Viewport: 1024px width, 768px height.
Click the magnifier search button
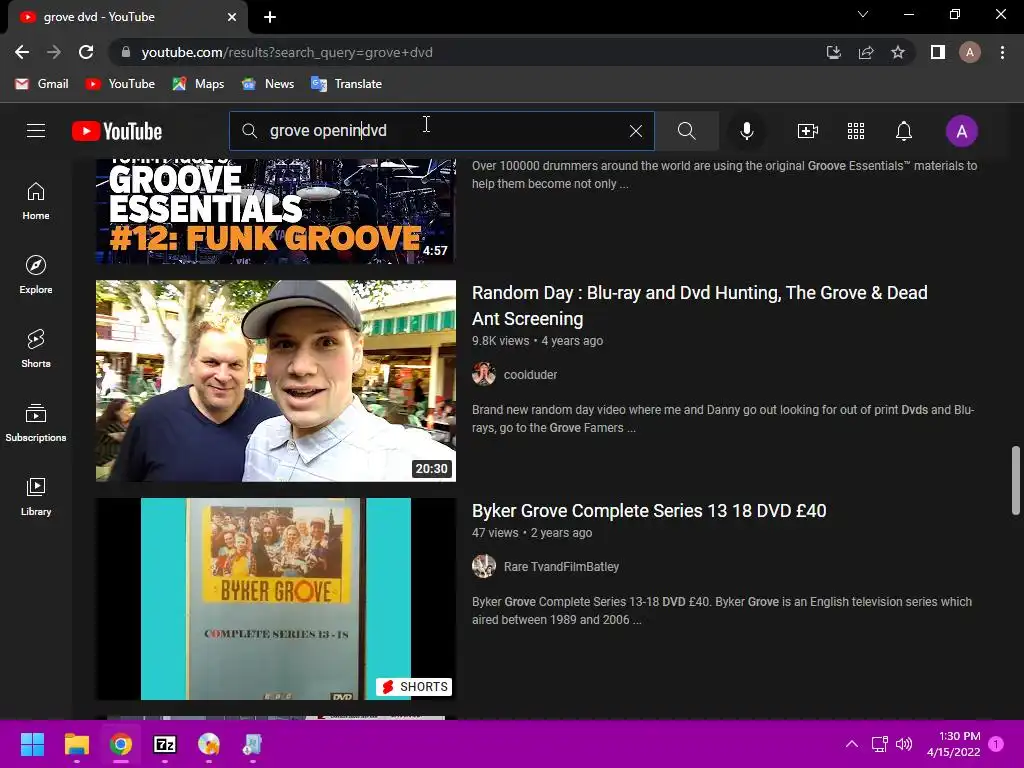(x=686, y=131)
